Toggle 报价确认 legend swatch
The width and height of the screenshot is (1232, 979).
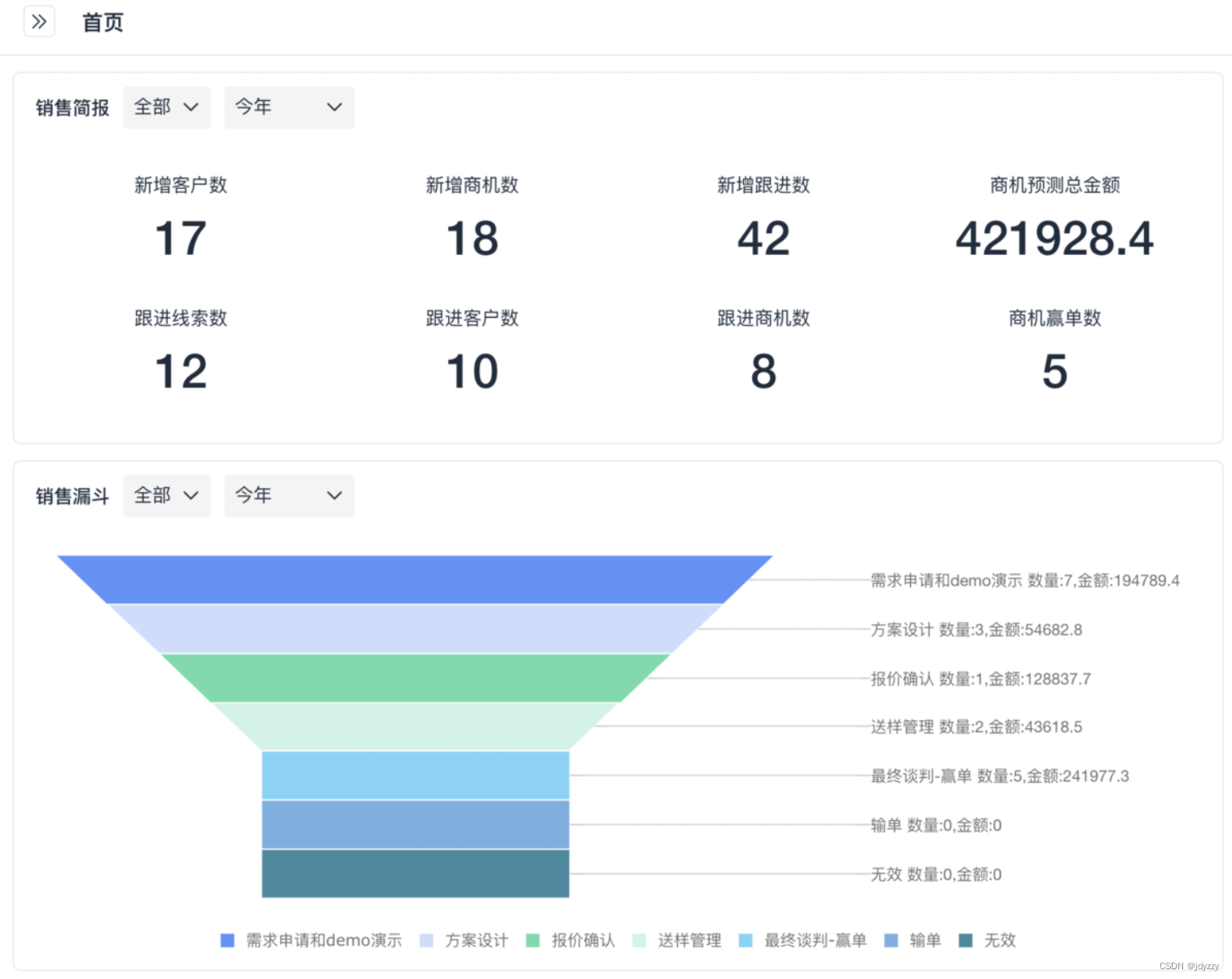(533, 941)
